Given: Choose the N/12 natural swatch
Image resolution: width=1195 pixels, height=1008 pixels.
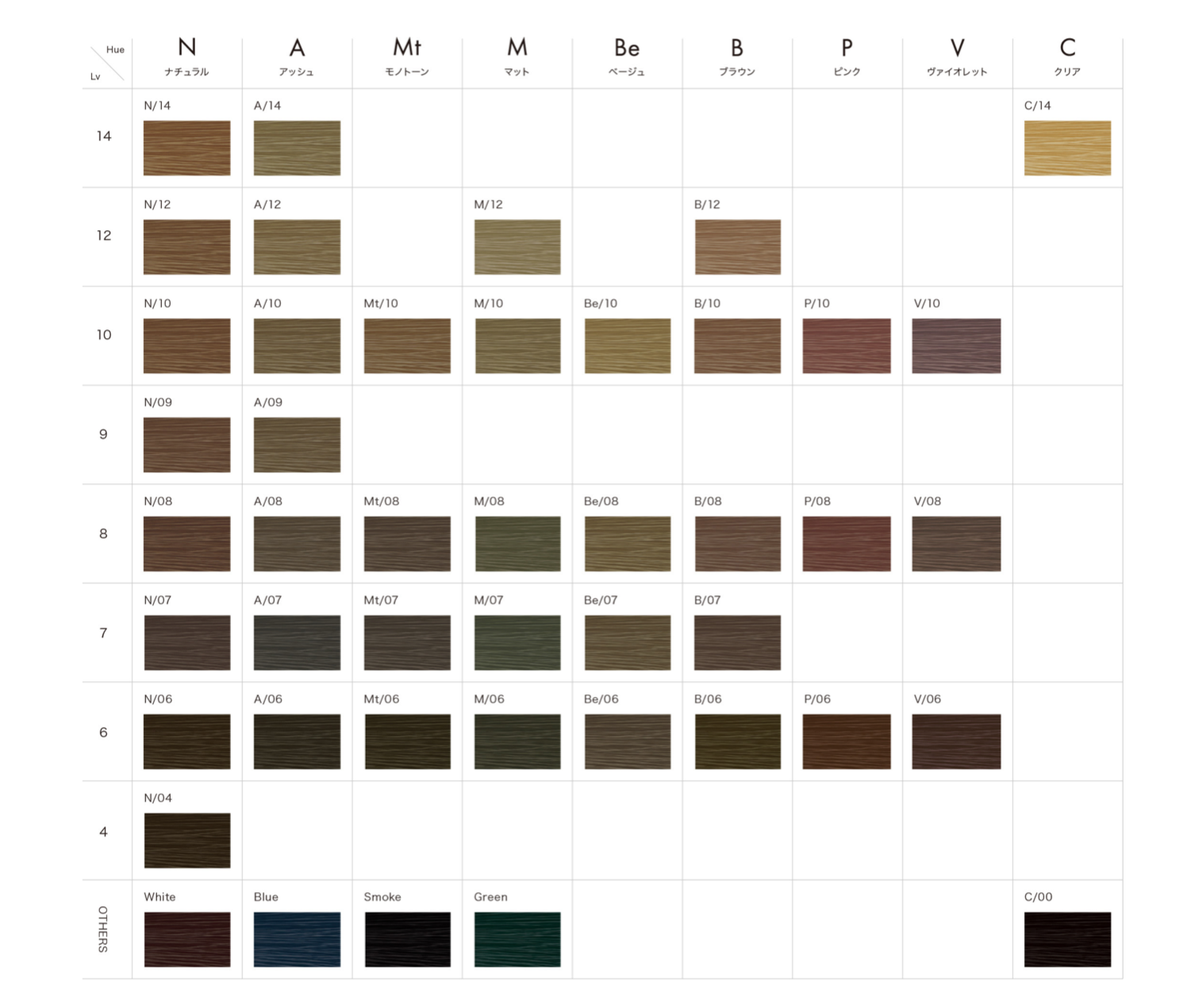Looking at the screenshot, I should pyautogui.click(x=186, y=247).
